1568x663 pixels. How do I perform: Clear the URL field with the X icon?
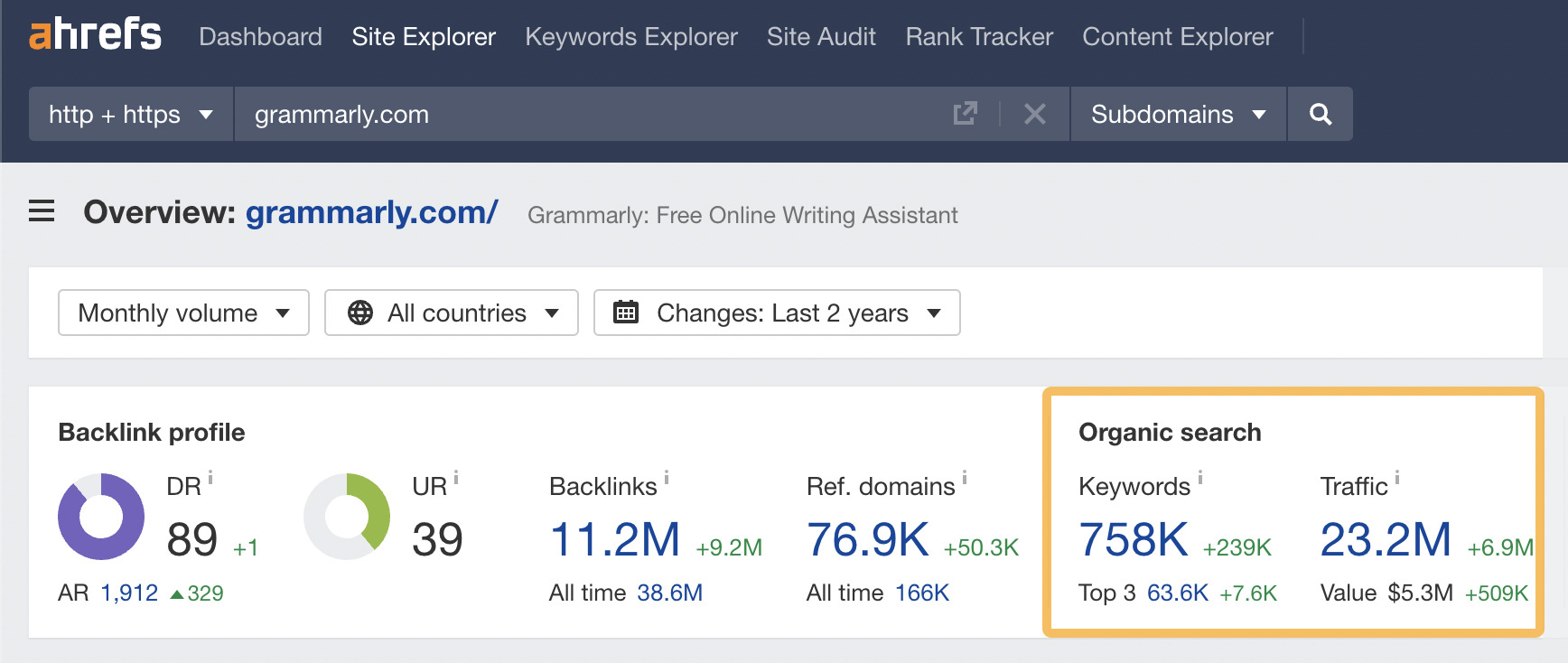1035,114
